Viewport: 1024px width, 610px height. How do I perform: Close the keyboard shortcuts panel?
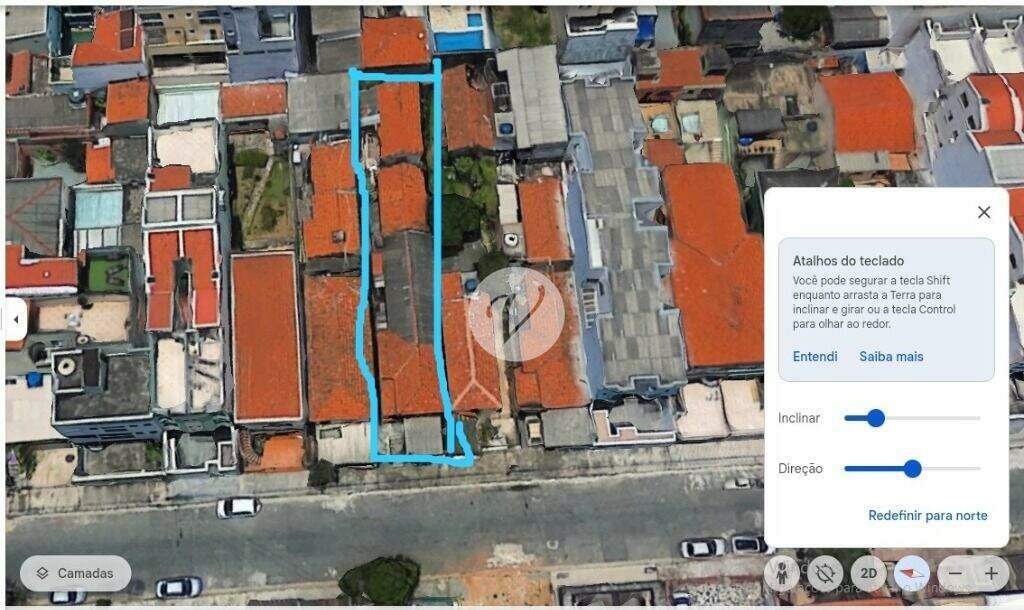(984, 212)
